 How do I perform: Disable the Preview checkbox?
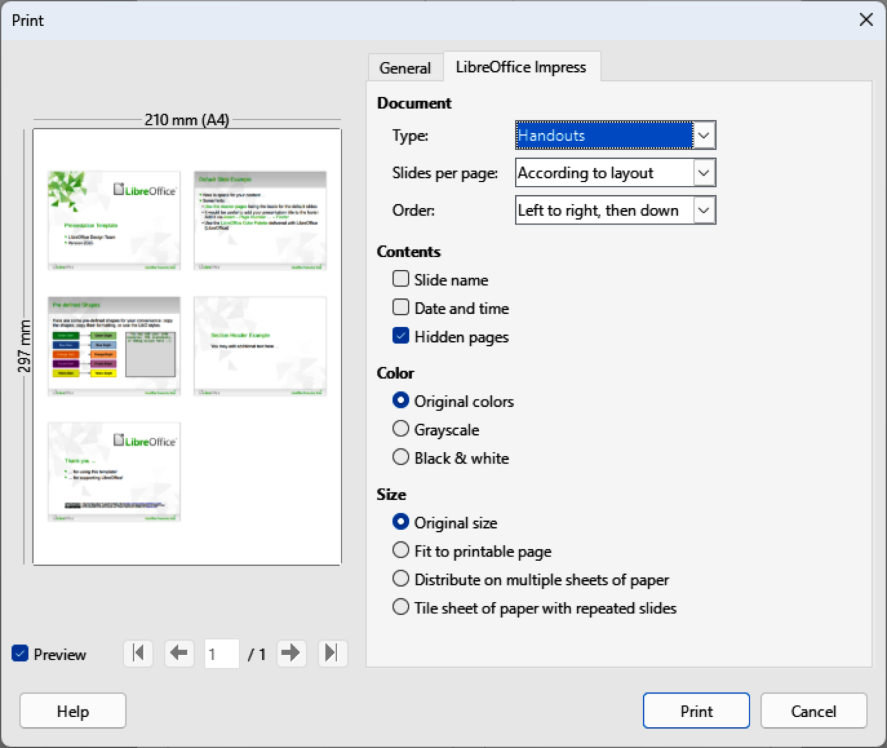(20, 654)
